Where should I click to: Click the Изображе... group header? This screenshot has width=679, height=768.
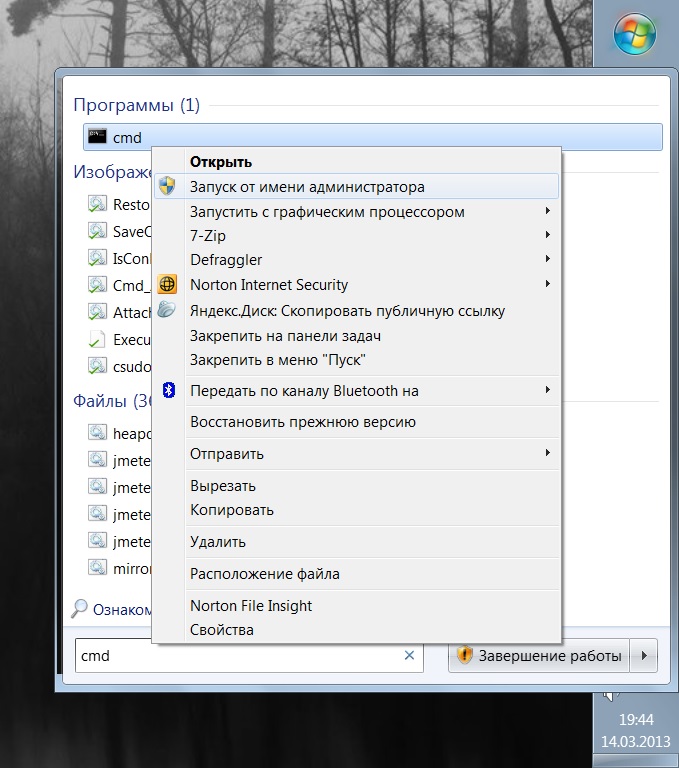(x=112, y=172)
